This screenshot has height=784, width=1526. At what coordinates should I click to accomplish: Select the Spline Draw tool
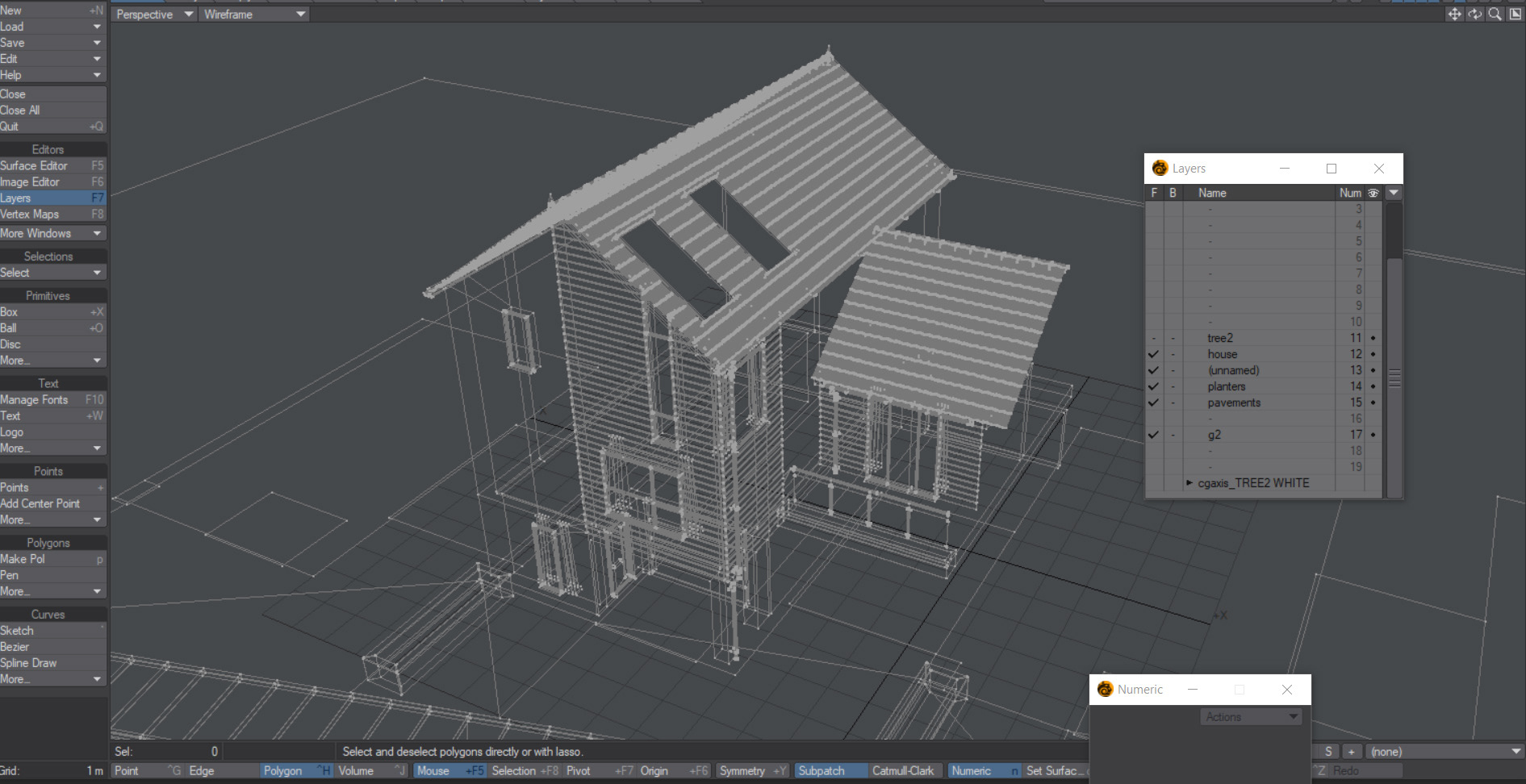[53, 663]
